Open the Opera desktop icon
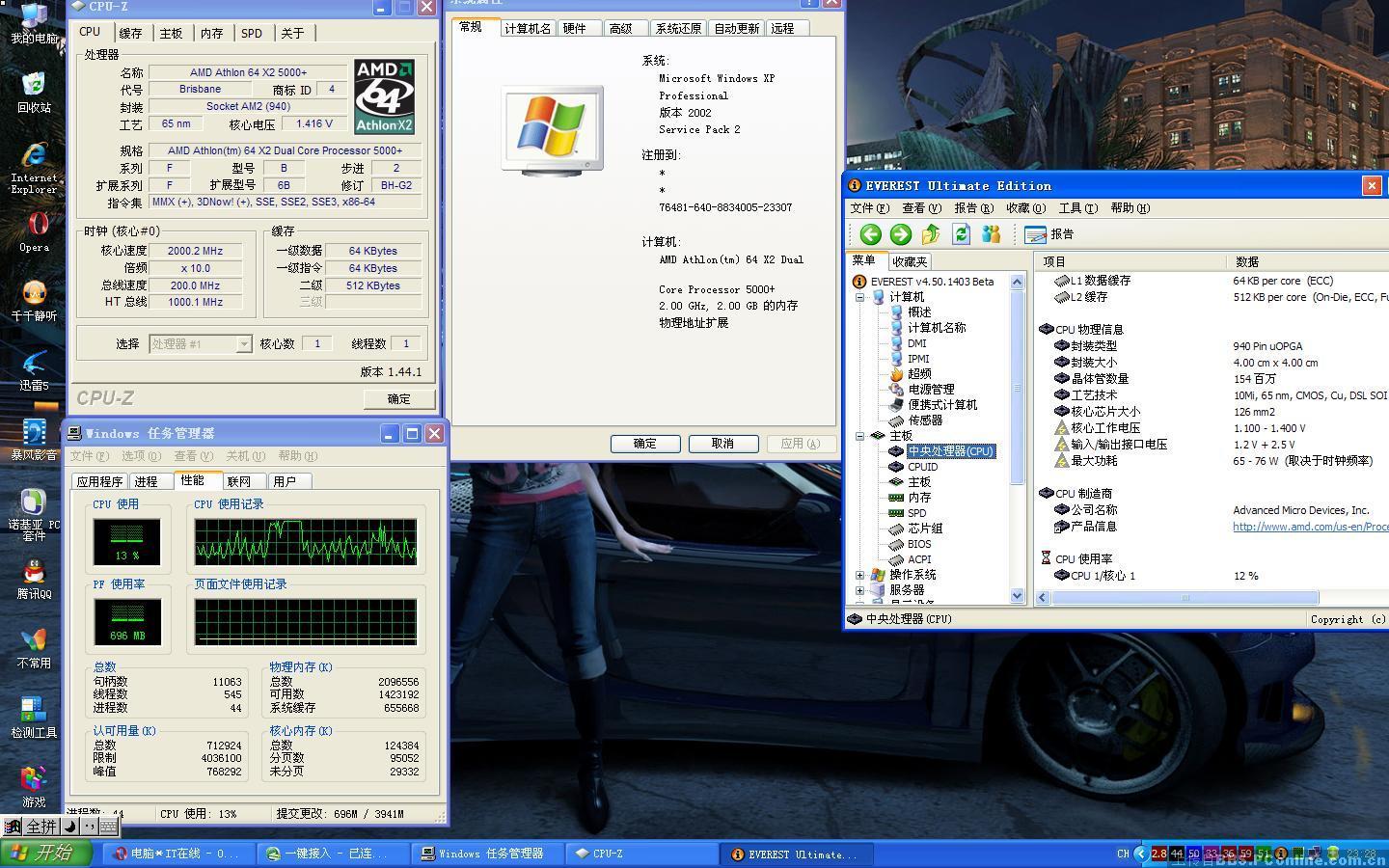Viewport: 1389px width, 868px height. tap(34, 231)
